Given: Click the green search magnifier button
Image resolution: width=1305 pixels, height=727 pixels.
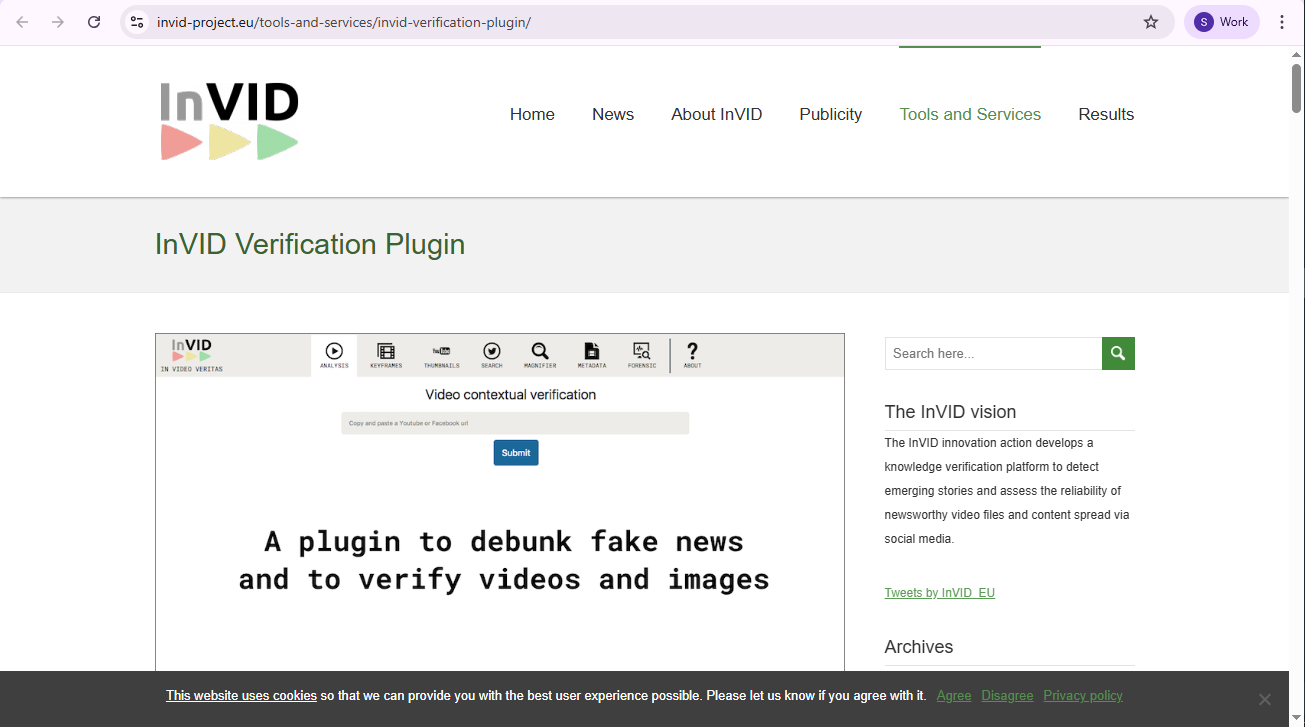Looking at the screenshot, I should pyautogui.click(x=1118, y=353).
